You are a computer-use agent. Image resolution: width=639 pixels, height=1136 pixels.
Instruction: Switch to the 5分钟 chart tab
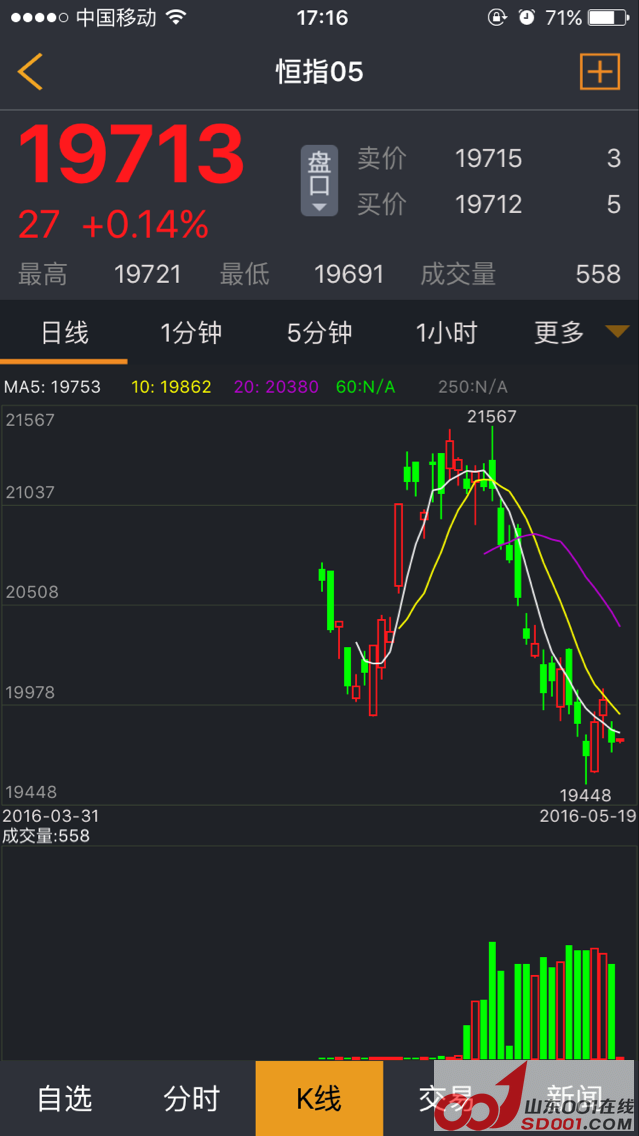tap(319, 332)
